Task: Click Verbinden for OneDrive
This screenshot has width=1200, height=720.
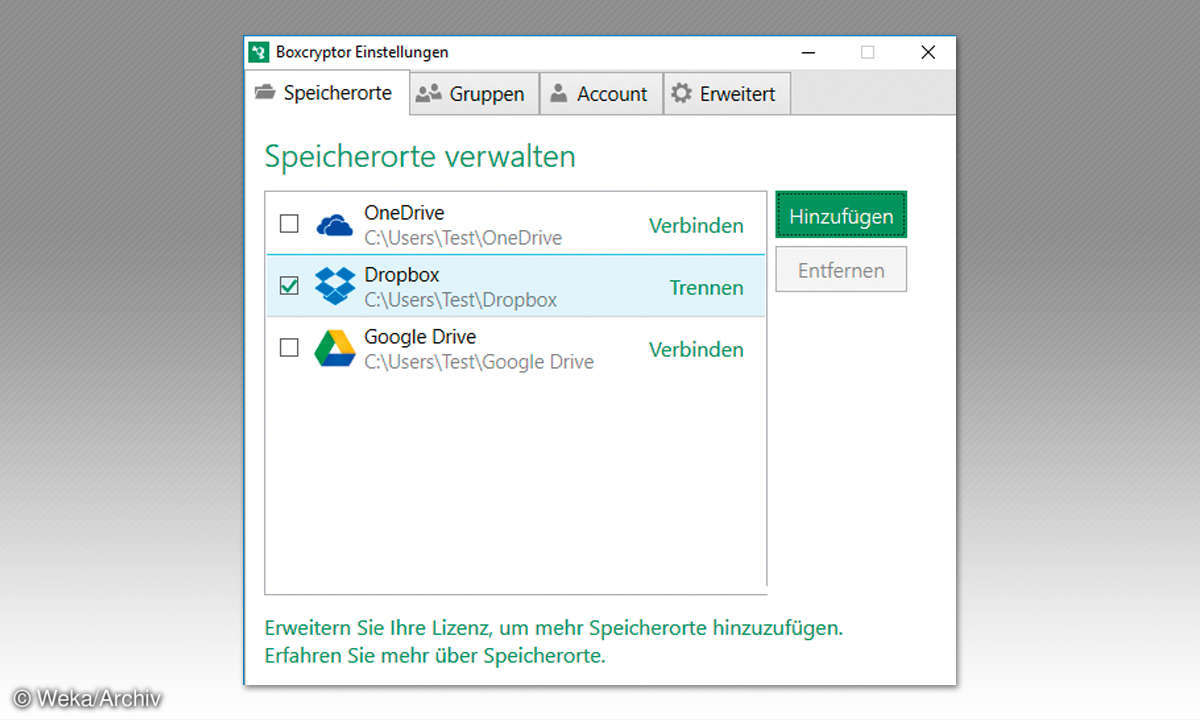Action: [x=696, y=226]
